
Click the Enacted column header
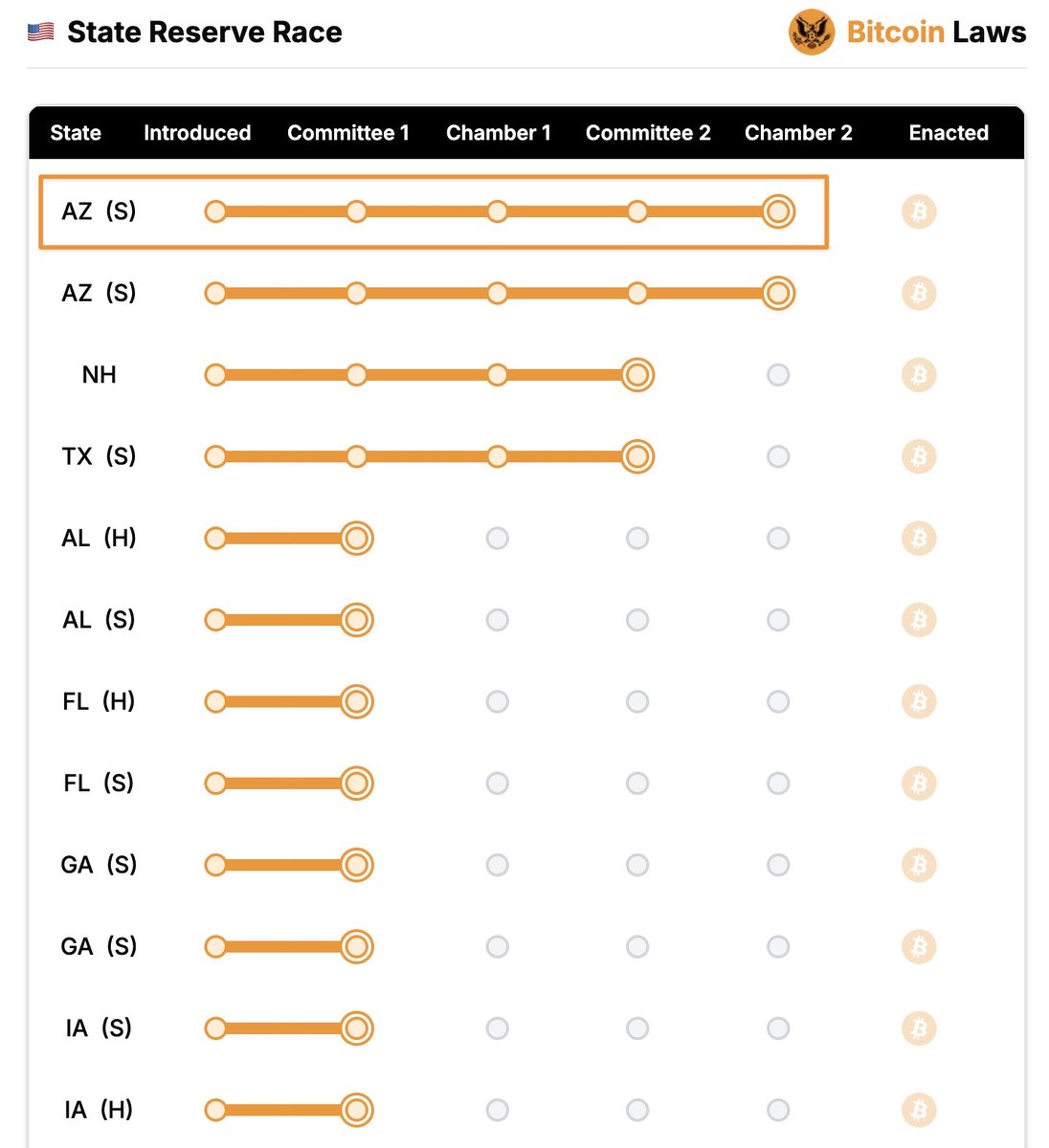pyautogui.click(x=949, y=133)
